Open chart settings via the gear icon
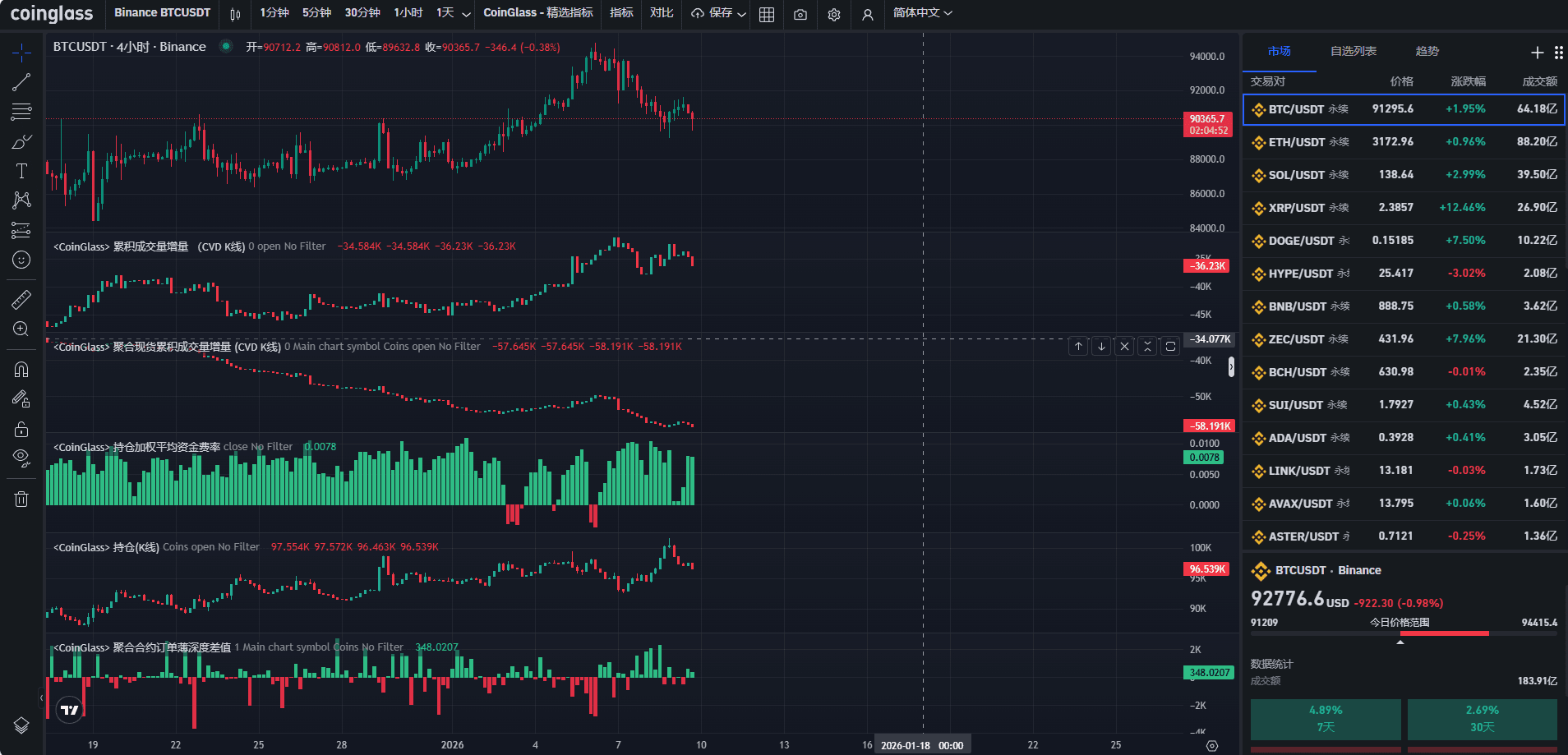The image size is (1568, 755). click(x=834, y=14)
